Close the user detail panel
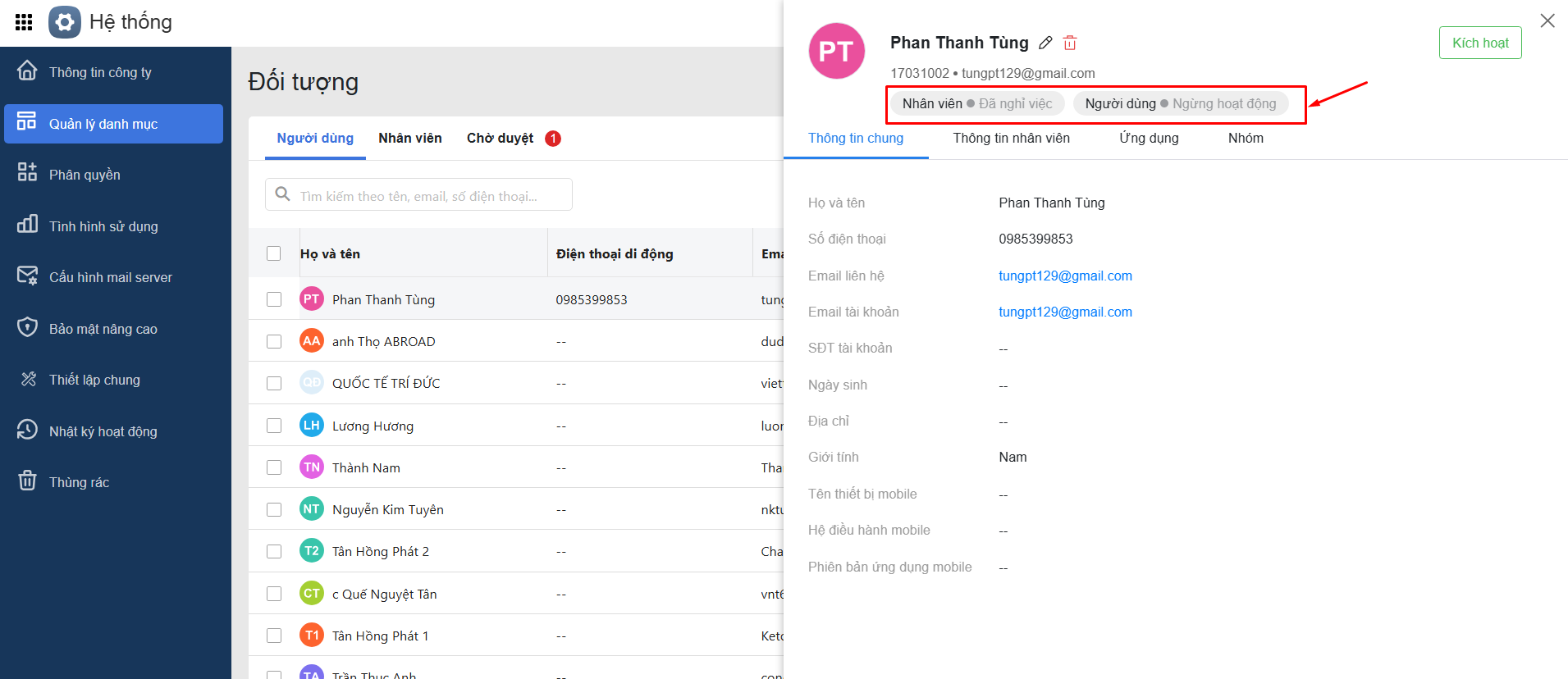The width and height of the screenshot is (1568, 679). pyautogui.click(x=1547, y=21)
